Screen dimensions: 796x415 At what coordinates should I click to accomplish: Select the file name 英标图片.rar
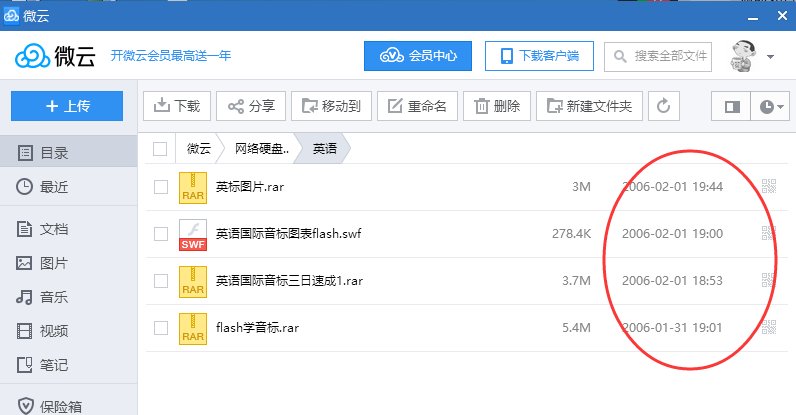pyautogui.click(x=250, y=187)
